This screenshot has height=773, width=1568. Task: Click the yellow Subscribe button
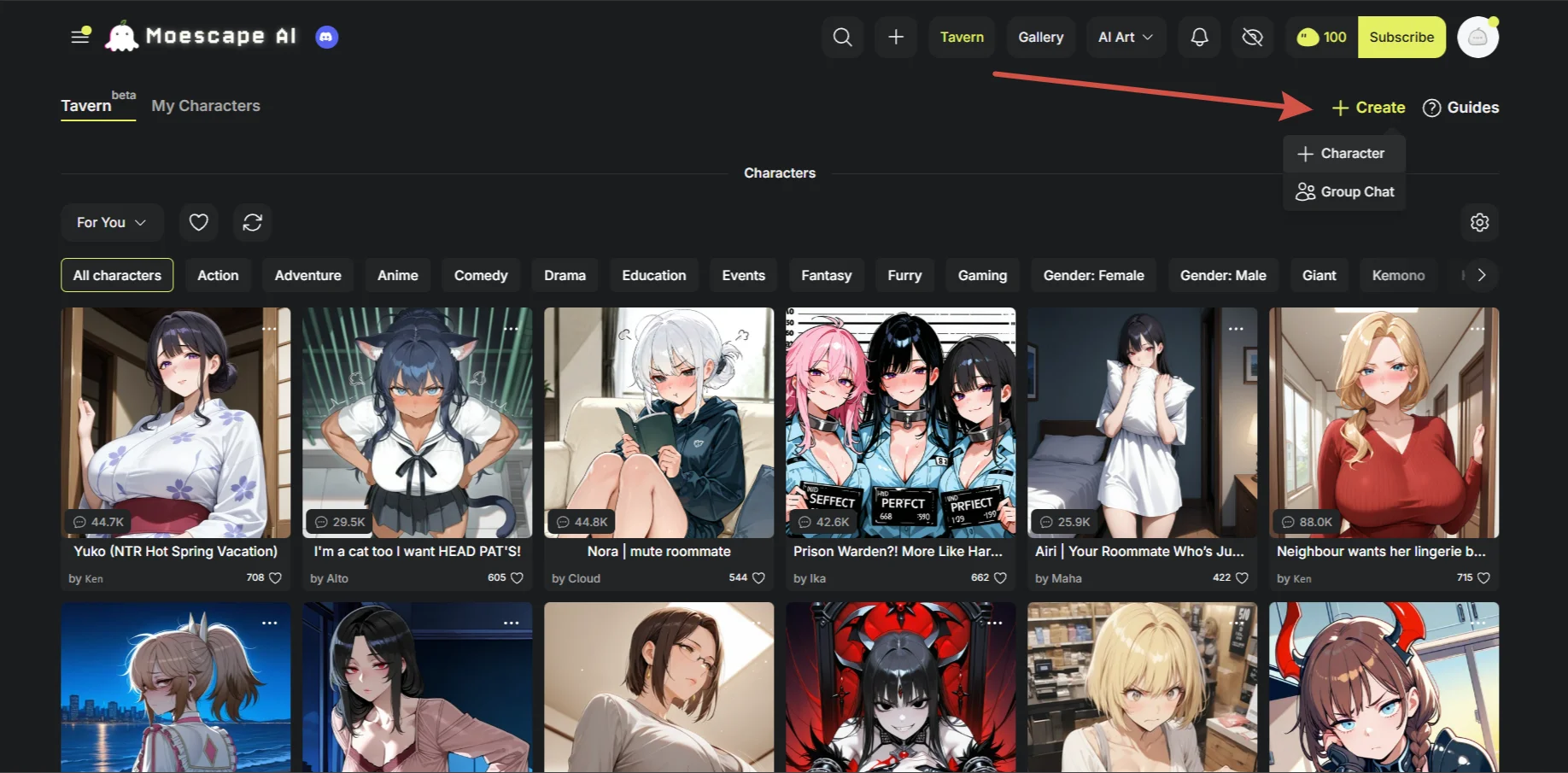pyautogui.click(x=1401, y=37)
